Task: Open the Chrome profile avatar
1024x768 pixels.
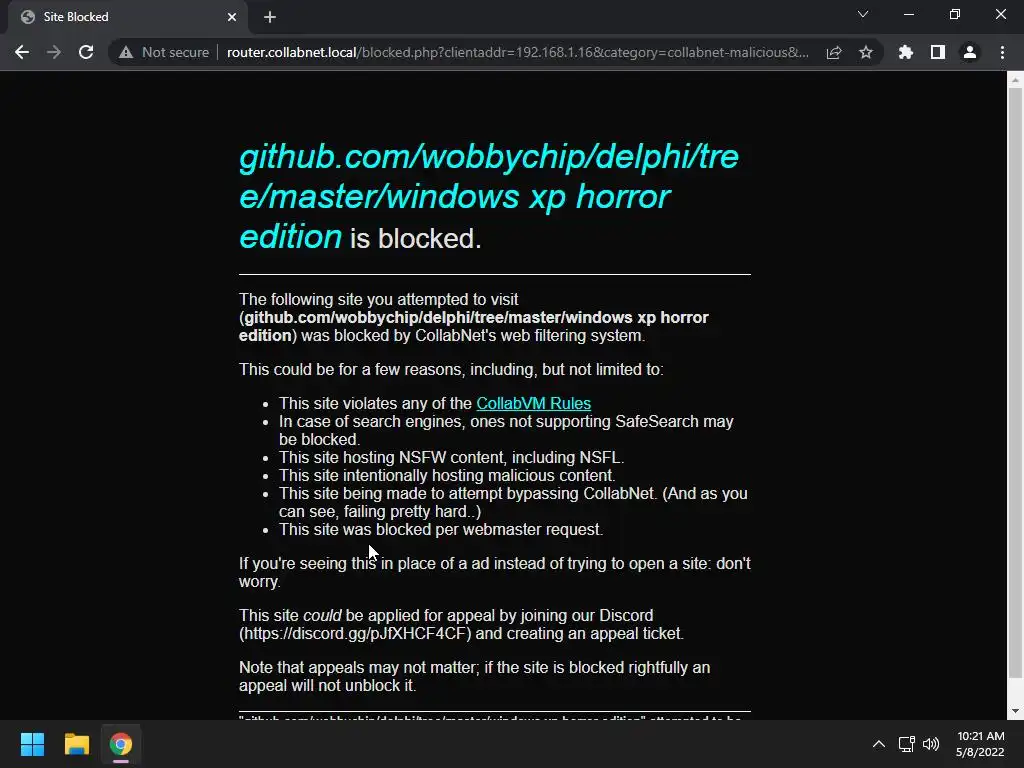Action: point(970,52)
